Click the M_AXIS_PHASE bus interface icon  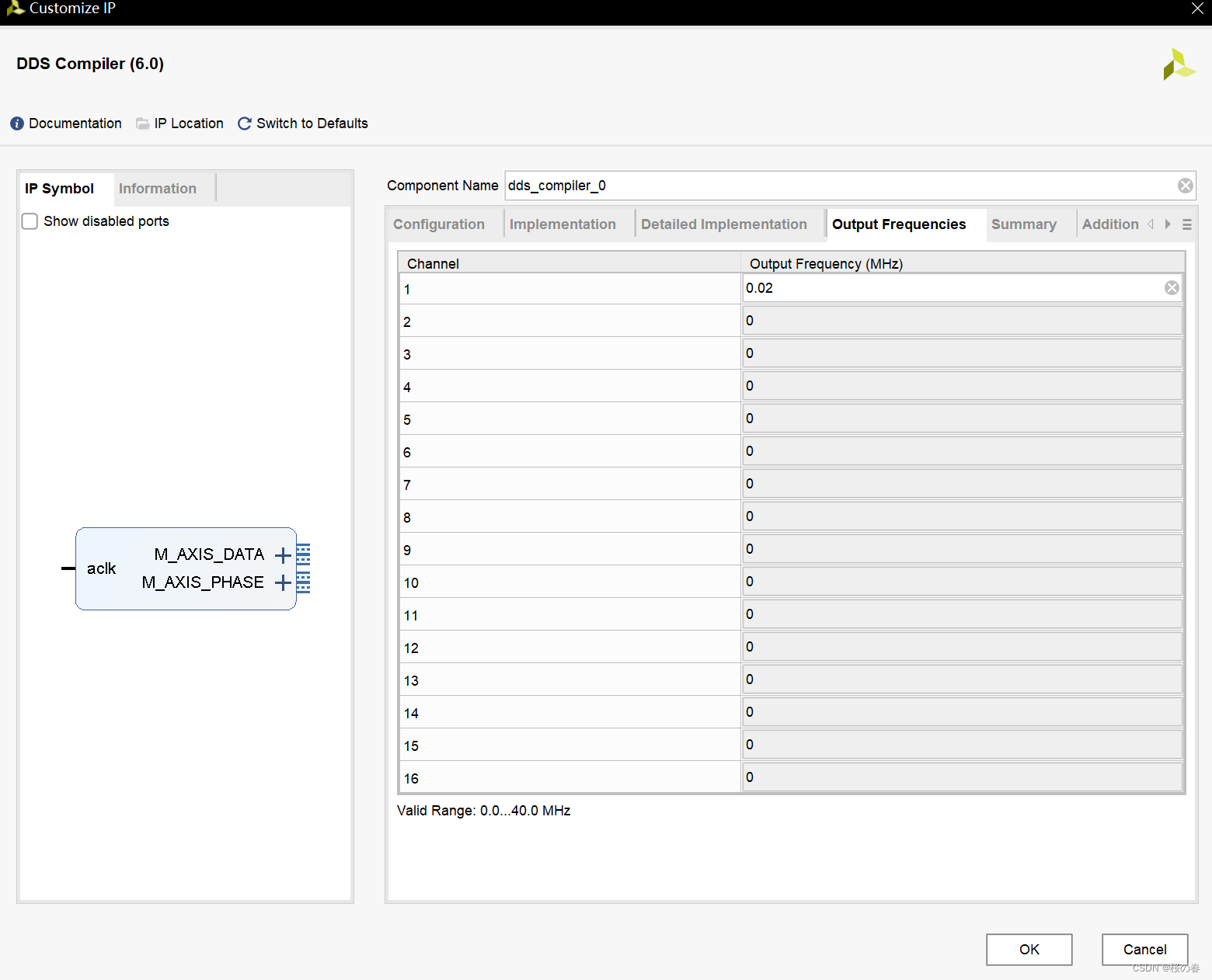coord(304,582)
